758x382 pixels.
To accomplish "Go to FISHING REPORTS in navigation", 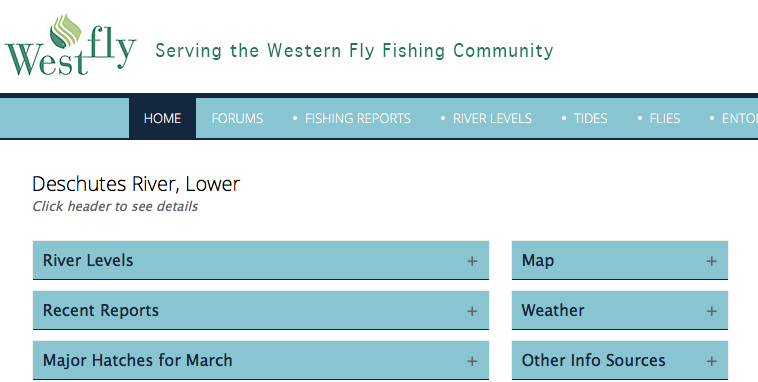I will (358, 118).
